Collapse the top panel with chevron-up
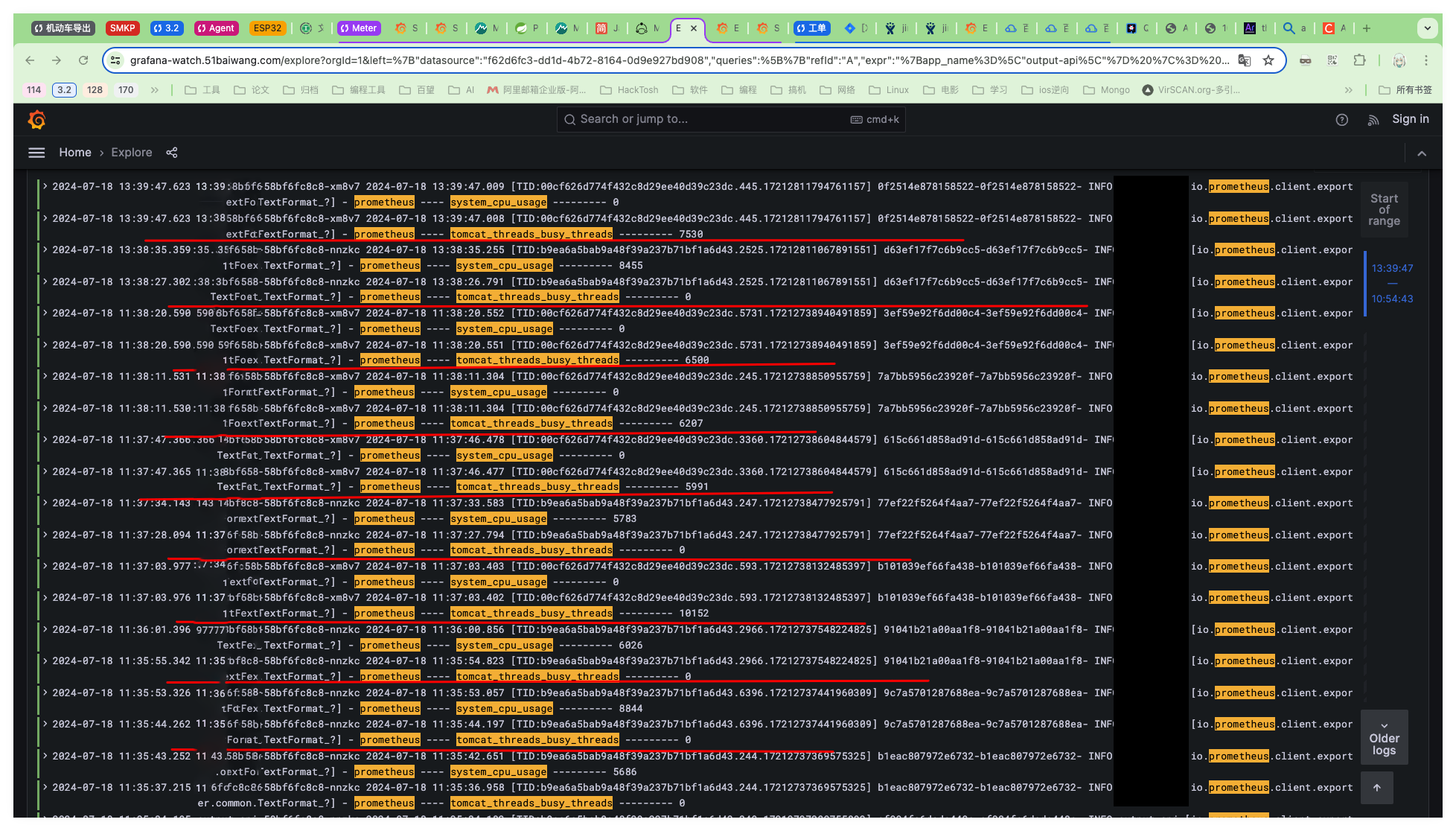Image resolution: width=1456 pixels, height=831 pixels. point(1421,153)
